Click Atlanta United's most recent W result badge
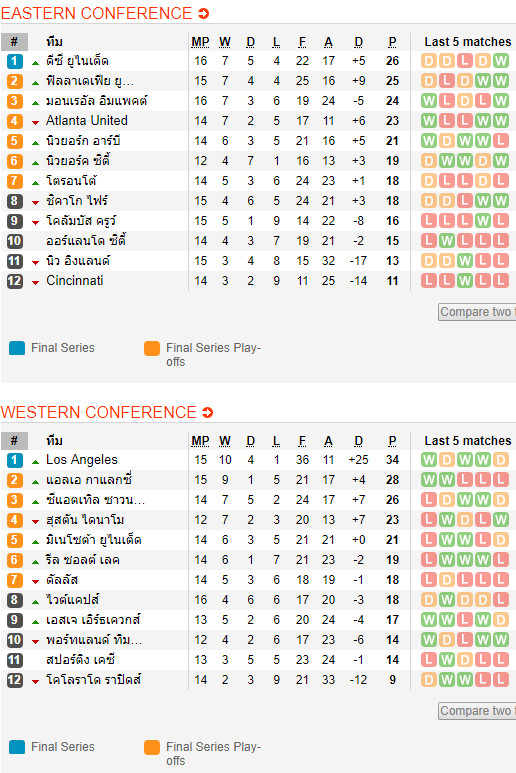This screenshot has width=516, height=773. coord(501,121)
